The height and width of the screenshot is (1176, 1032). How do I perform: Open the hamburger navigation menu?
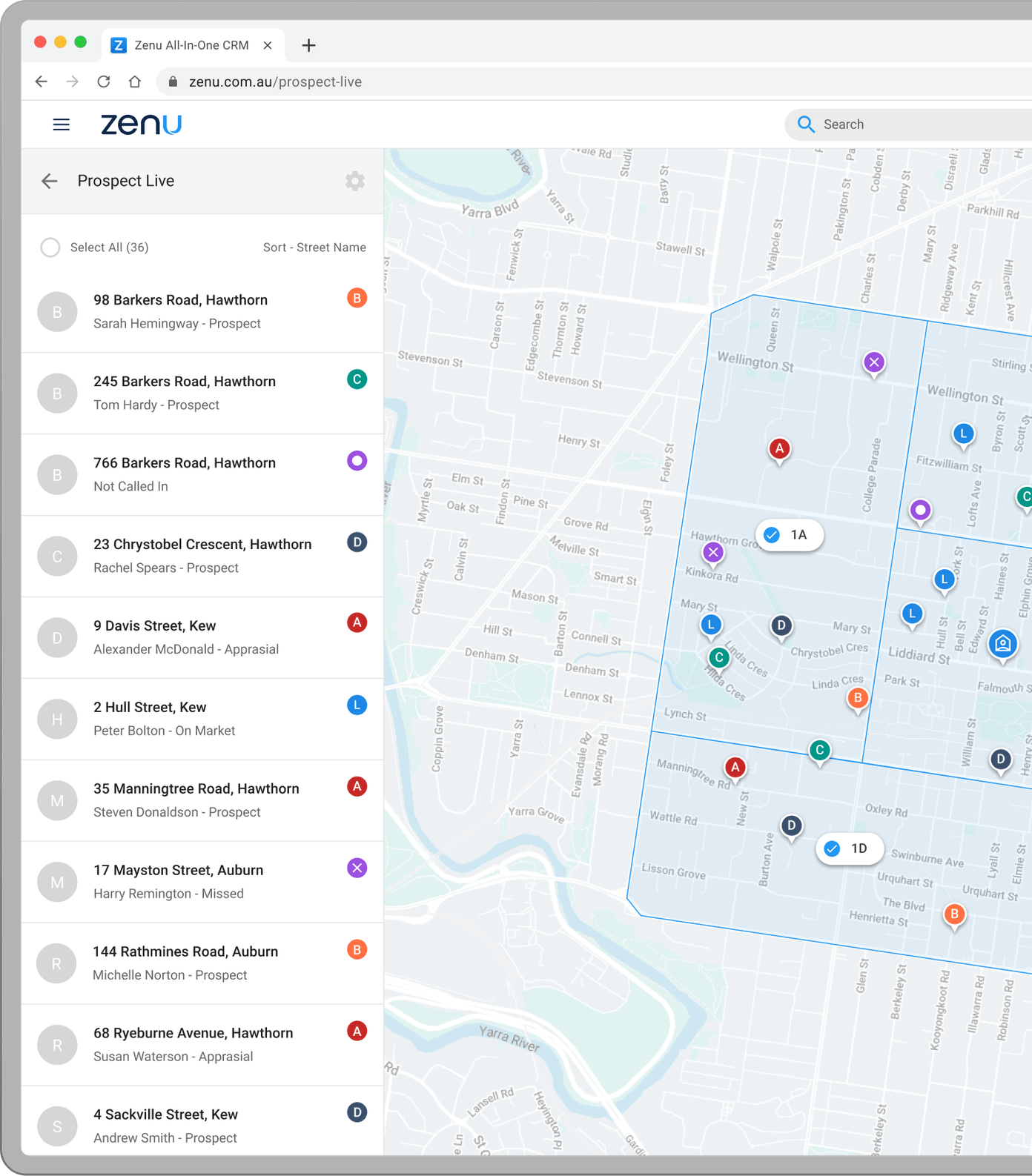[x=62, y=124]
